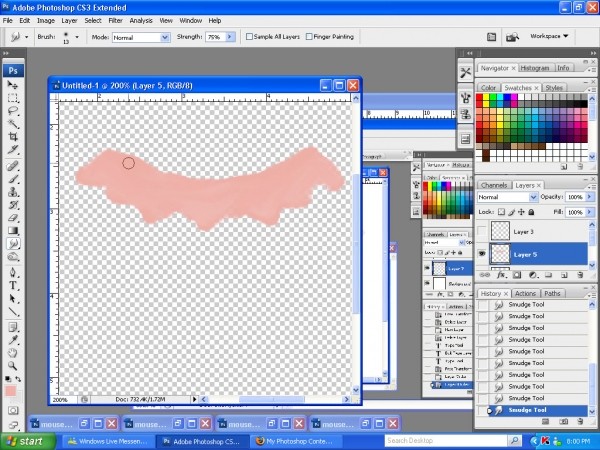The image size is (600, 450).
Task: Select the Eraser tool
Action: (x=13, y=218)
